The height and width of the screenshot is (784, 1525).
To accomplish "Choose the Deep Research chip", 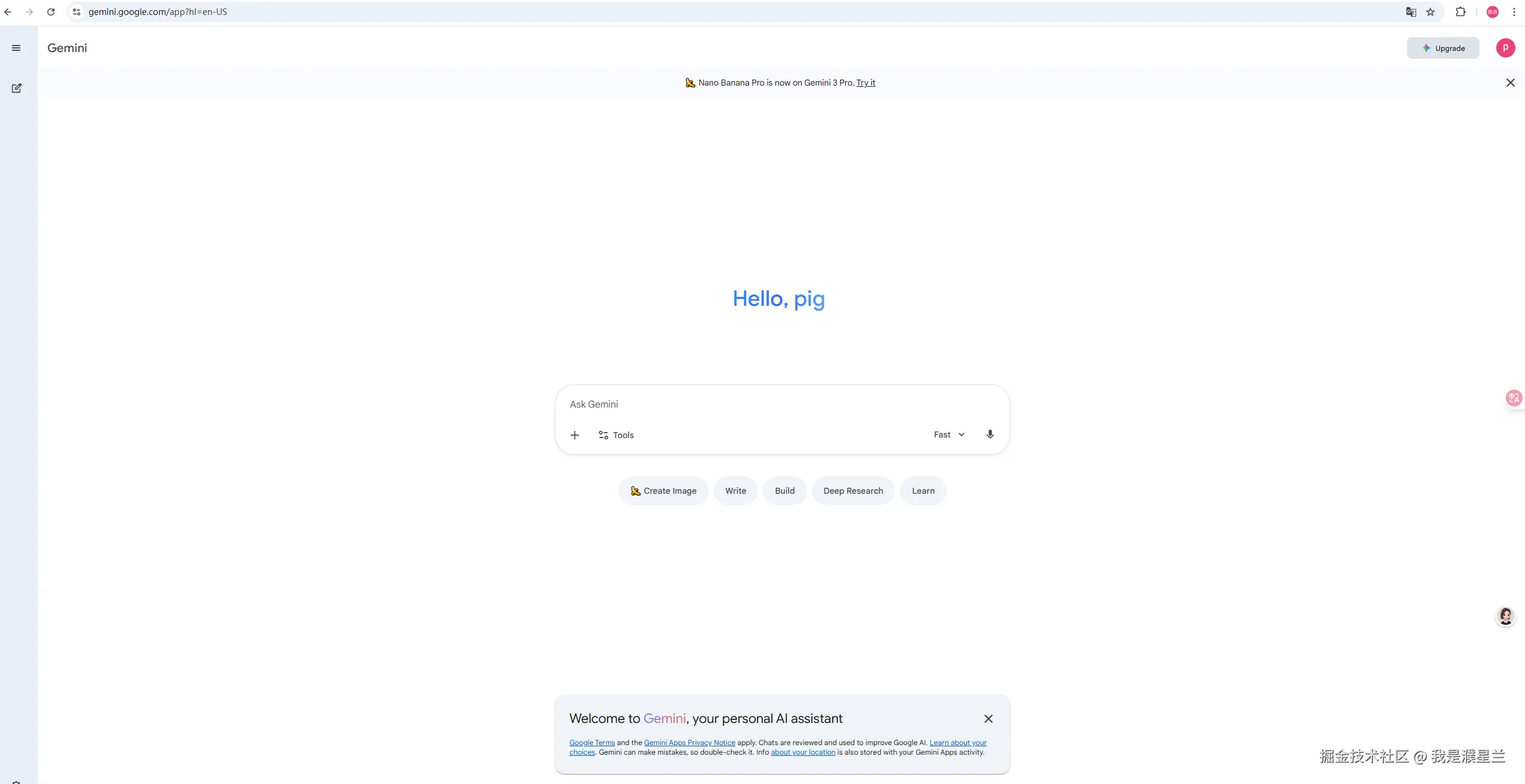I will (853, 491).
